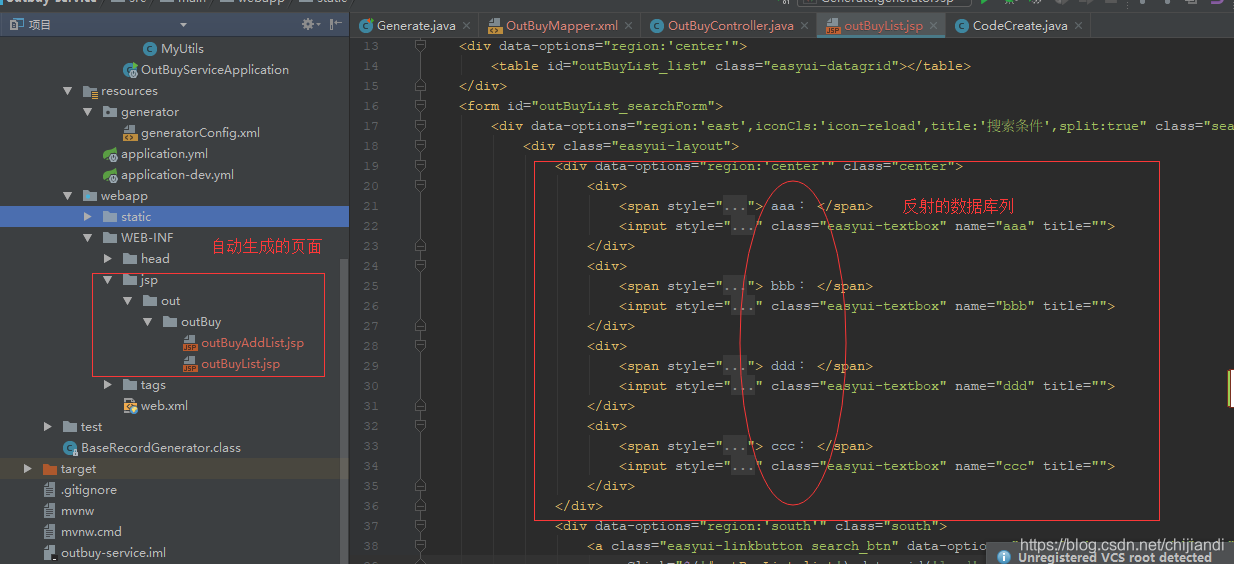Screen dimensions: 1234x564
Task: Select OutBuyServiceApplication in project tree
Action: [215, 70]
